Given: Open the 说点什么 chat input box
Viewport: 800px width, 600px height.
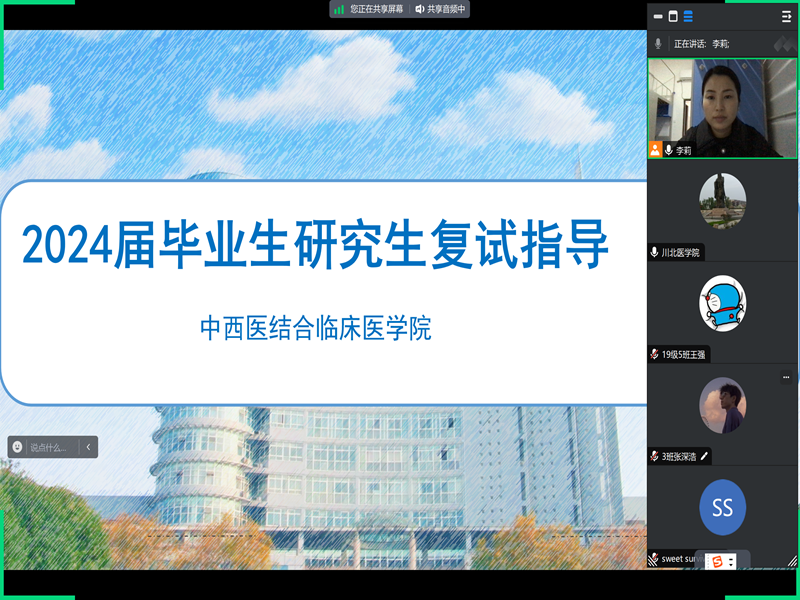Looking at the screenshot, I should pyautogui.click(x=48, y=448).
